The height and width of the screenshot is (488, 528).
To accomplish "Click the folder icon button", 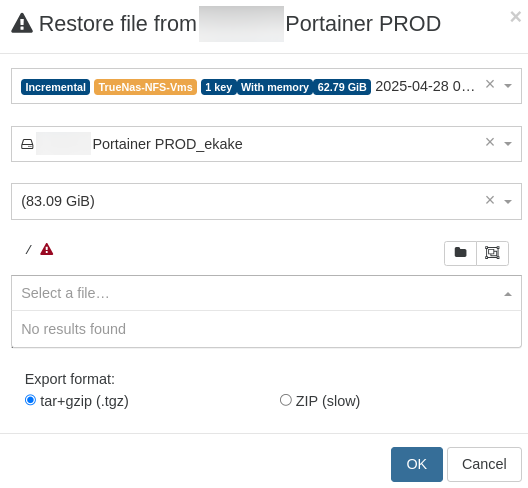I will click(x=460, y=253).
